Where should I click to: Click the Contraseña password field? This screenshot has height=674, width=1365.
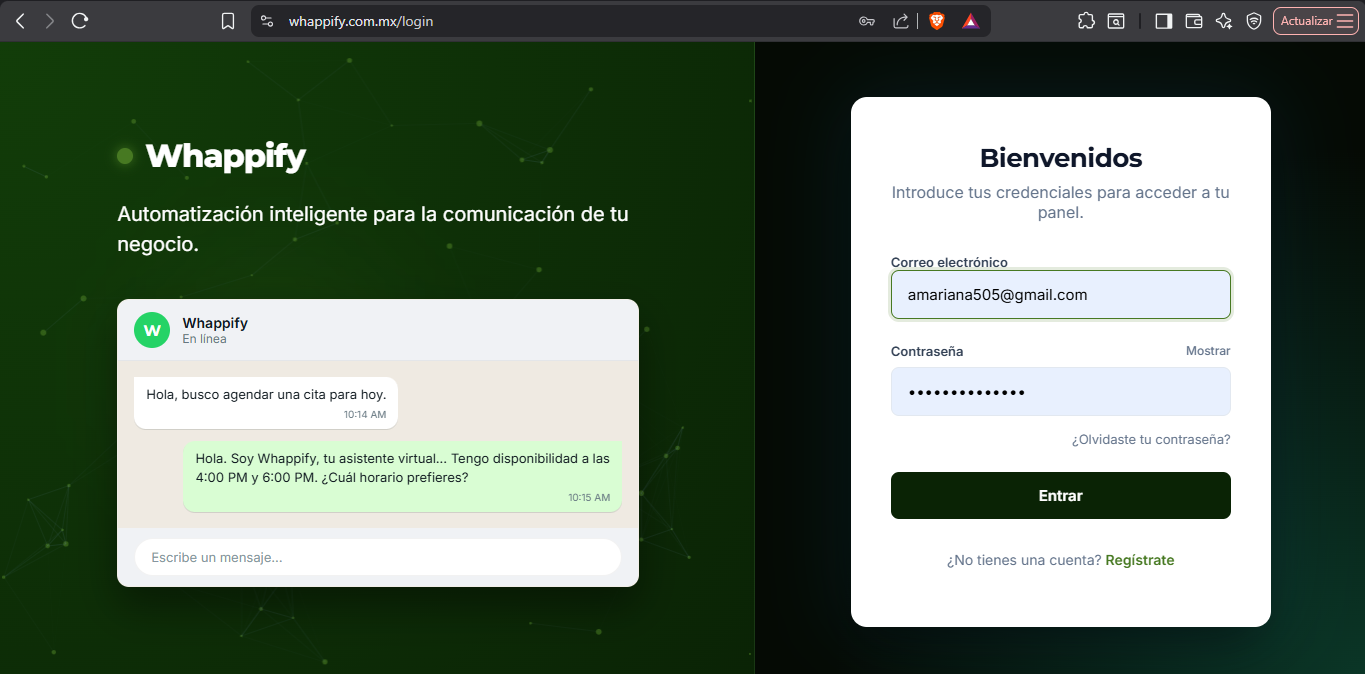coord(1061,391)
